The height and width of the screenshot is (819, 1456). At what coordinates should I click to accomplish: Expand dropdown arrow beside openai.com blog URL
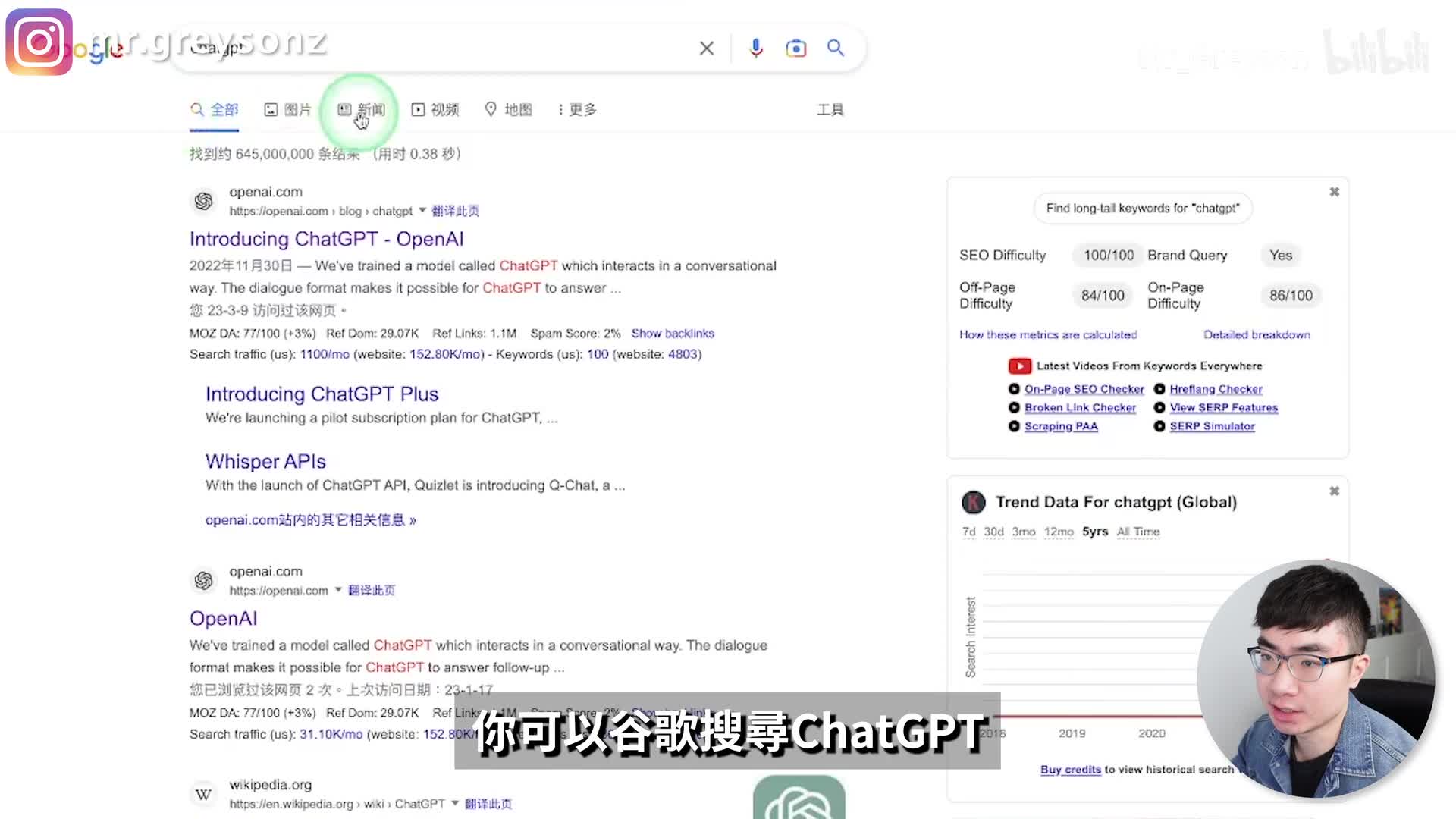(422, 210)
